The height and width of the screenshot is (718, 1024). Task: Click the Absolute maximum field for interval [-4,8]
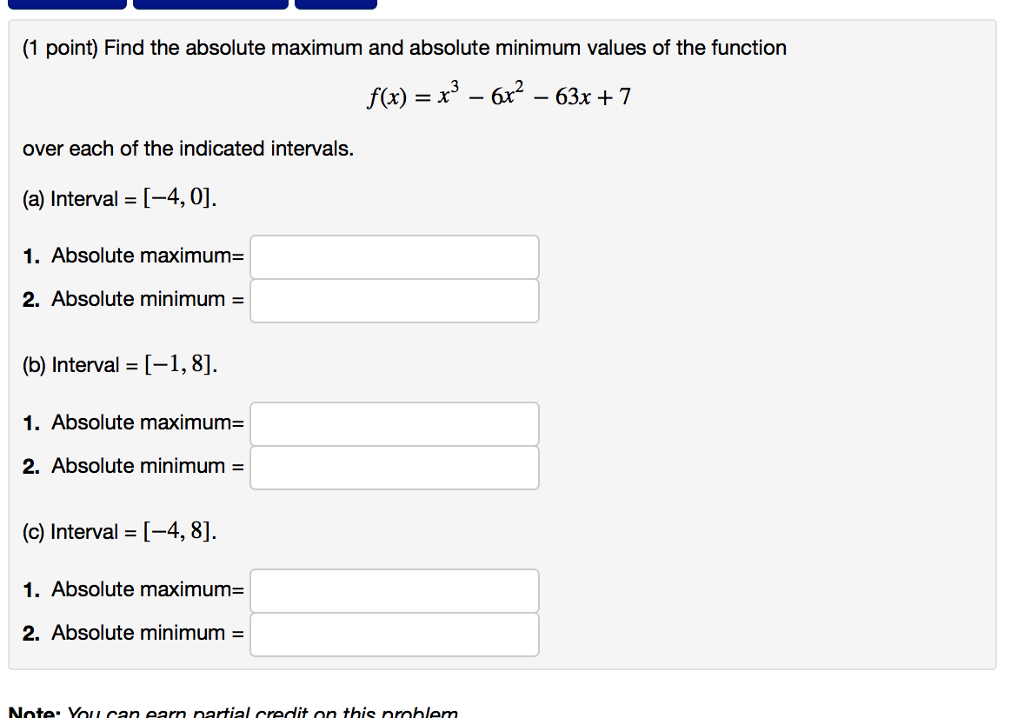(394, 591)
